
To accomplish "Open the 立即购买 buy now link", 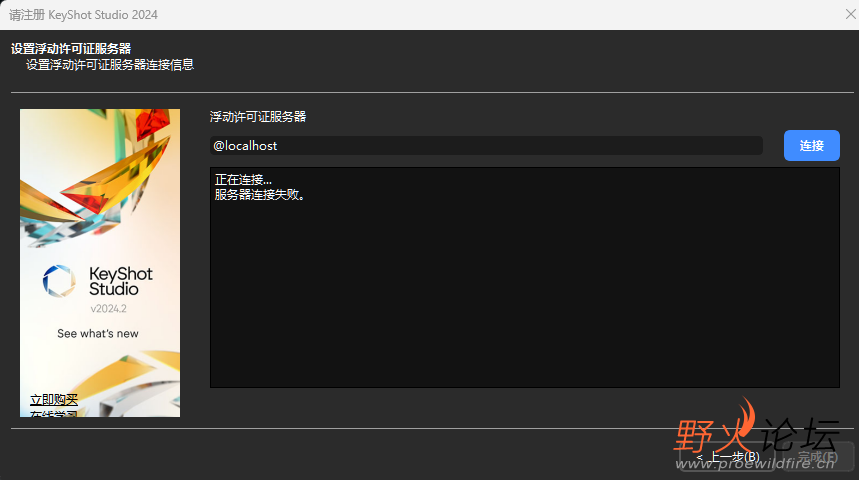I will [x=54, y=399].
